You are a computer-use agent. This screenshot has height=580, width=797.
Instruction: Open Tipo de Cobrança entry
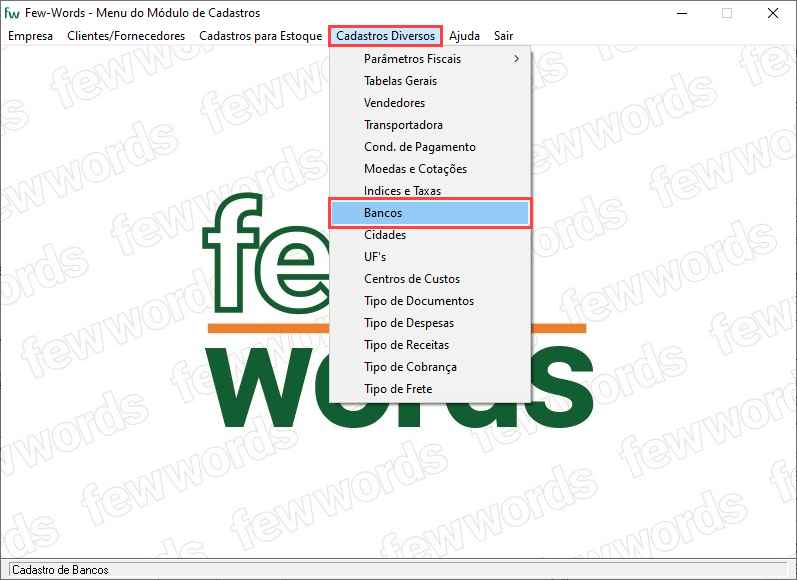click(x=430, y=367)
